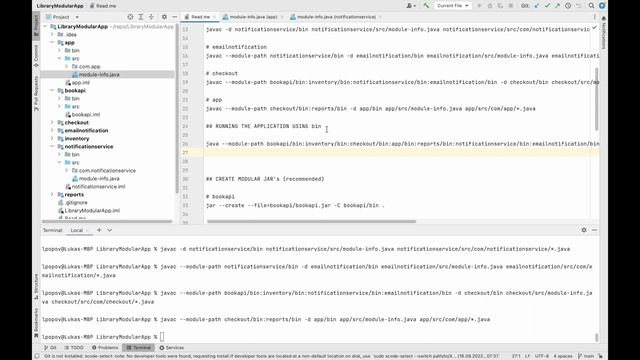Open Terminal panel settings gear
This screenshot has height=360, width=640.
[584, 230]
